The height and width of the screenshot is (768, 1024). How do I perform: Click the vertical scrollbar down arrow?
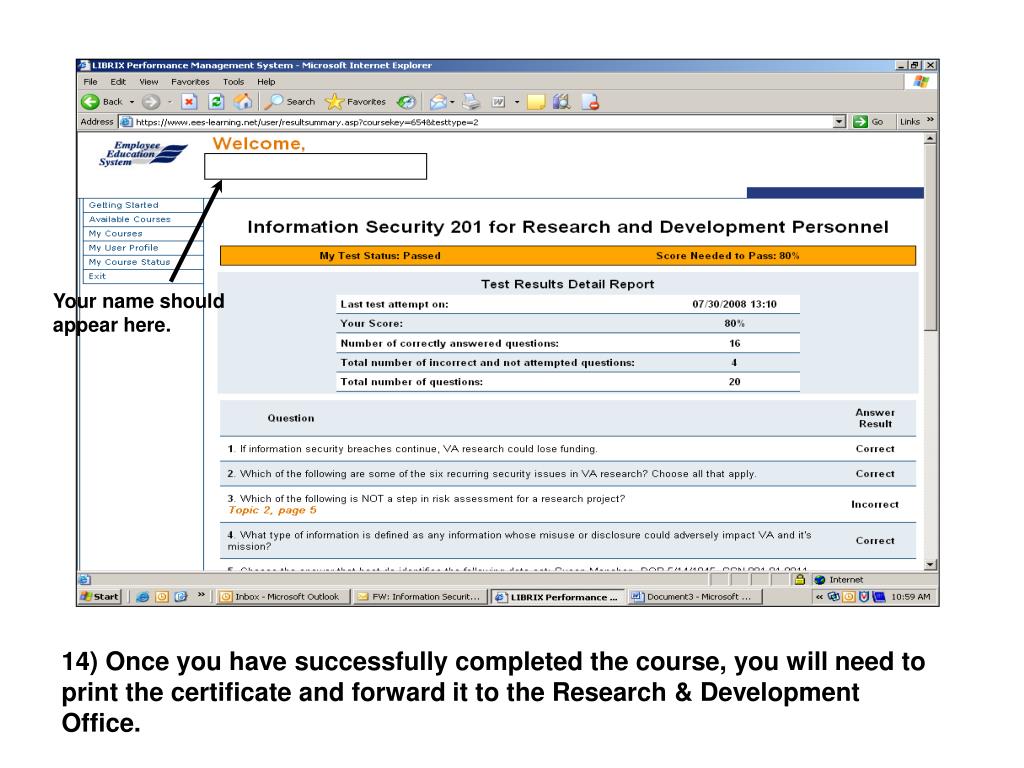[x=931, y=564]
